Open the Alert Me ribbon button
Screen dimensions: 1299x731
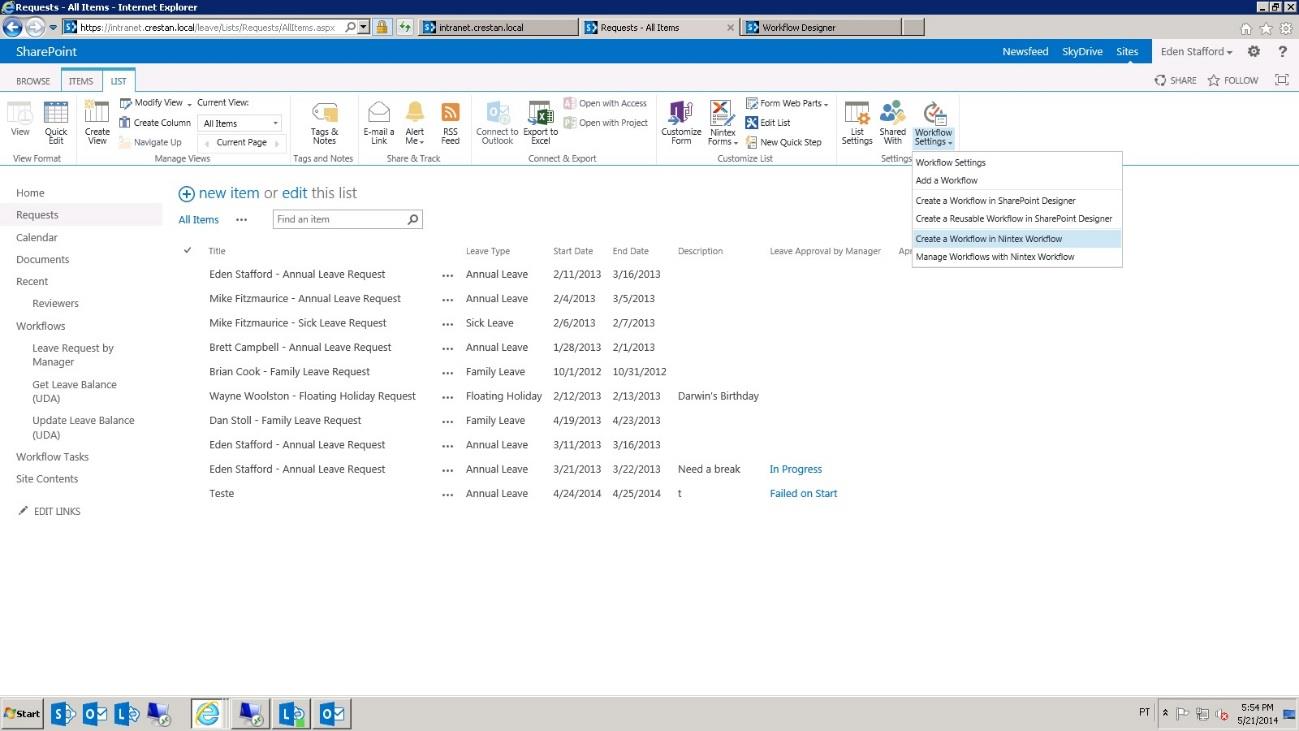point(415,123)
